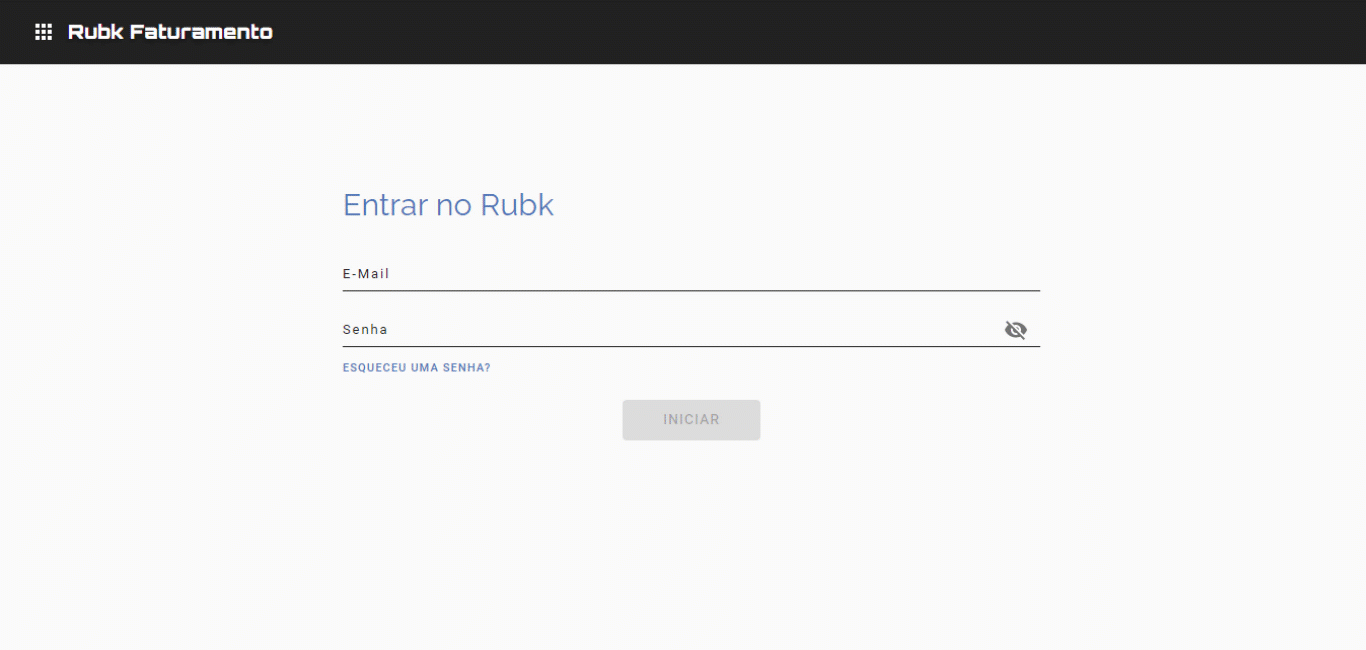The width and height of the screenshot is (1366, 650).
Task: Focus the E-Mail input field
Action: tap(691, 274)
